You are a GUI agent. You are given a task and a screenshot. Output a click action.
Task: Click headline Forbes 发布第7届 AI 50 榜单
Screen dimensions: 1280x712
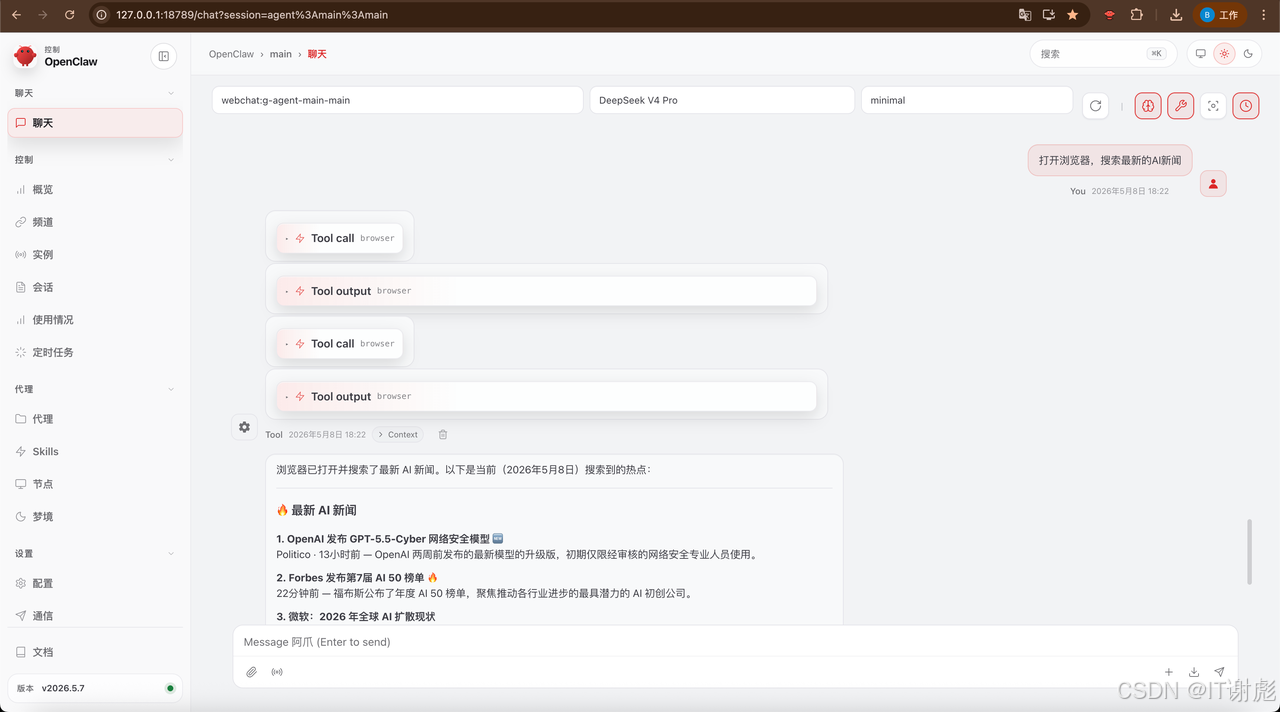pyautogui.click(x=356, y=578)
